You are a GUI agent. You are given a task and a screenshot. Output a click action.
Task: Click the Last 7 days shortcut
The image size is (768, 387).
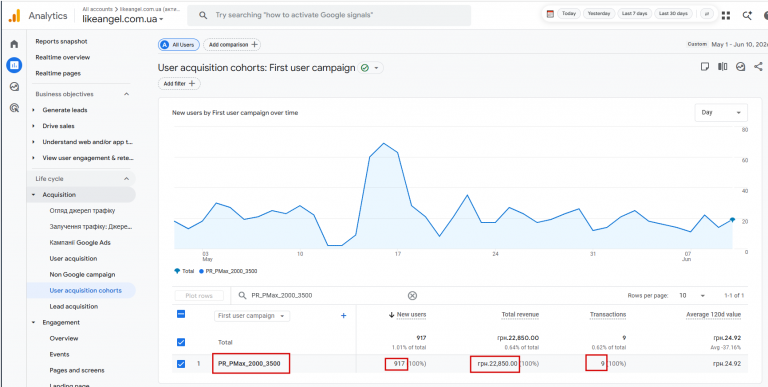click(x=634, y=14)
